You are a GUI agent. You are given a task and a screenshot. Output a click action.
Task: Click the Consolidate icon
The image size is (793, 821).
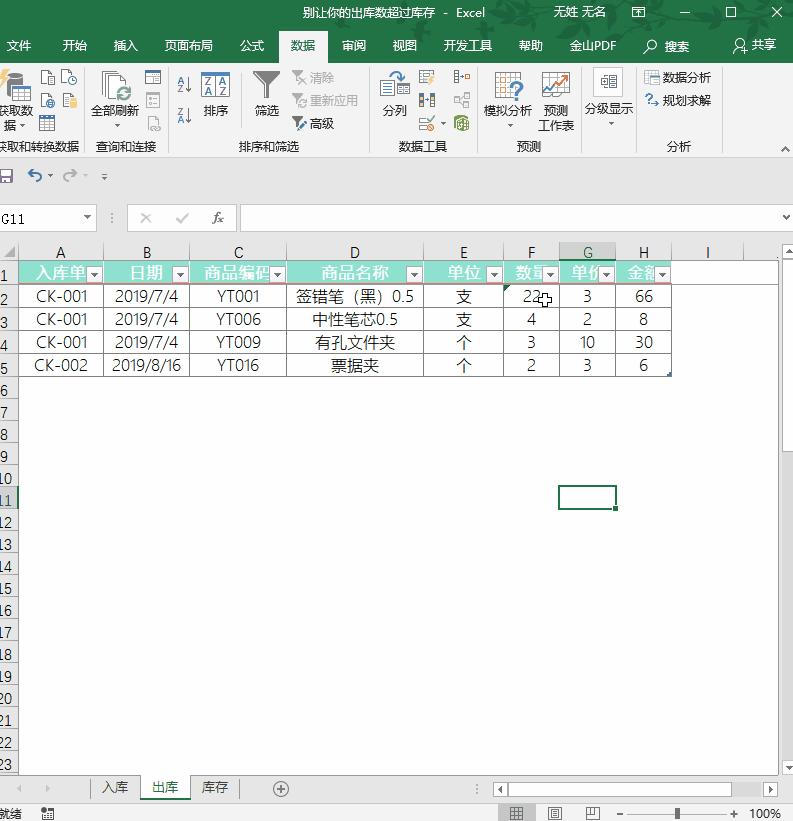(x=462, y=77)
